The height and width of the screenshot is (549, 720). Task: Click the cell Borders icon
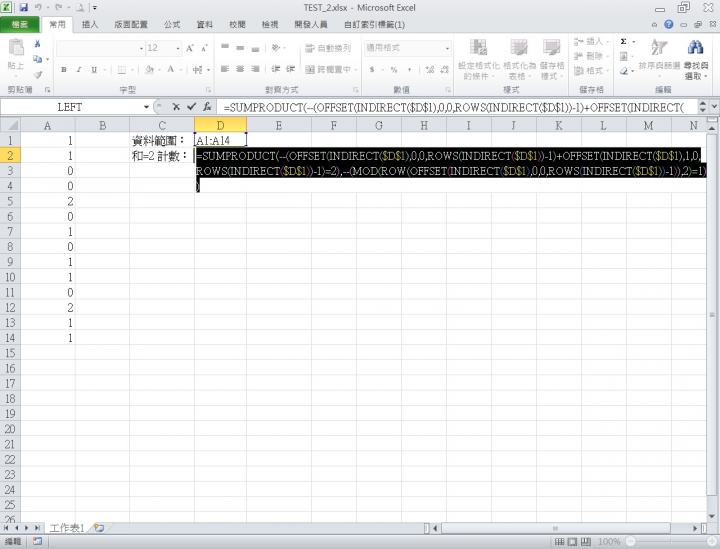pos(122,70)
